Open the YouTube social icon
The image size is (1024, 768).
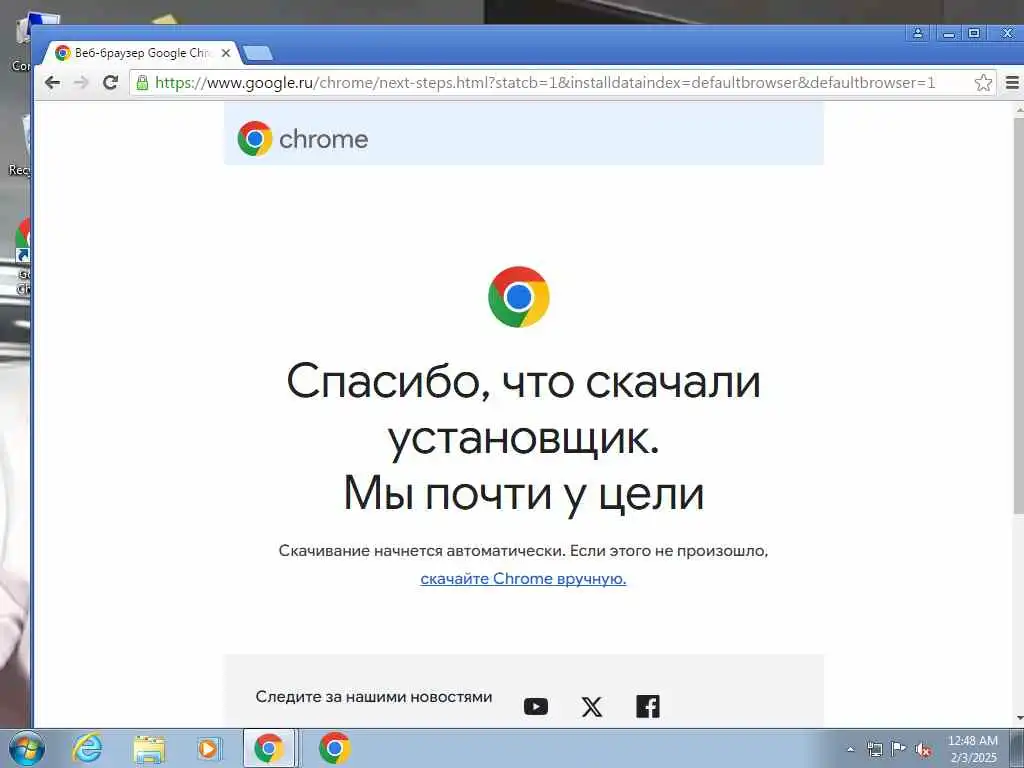pos(536,707)
